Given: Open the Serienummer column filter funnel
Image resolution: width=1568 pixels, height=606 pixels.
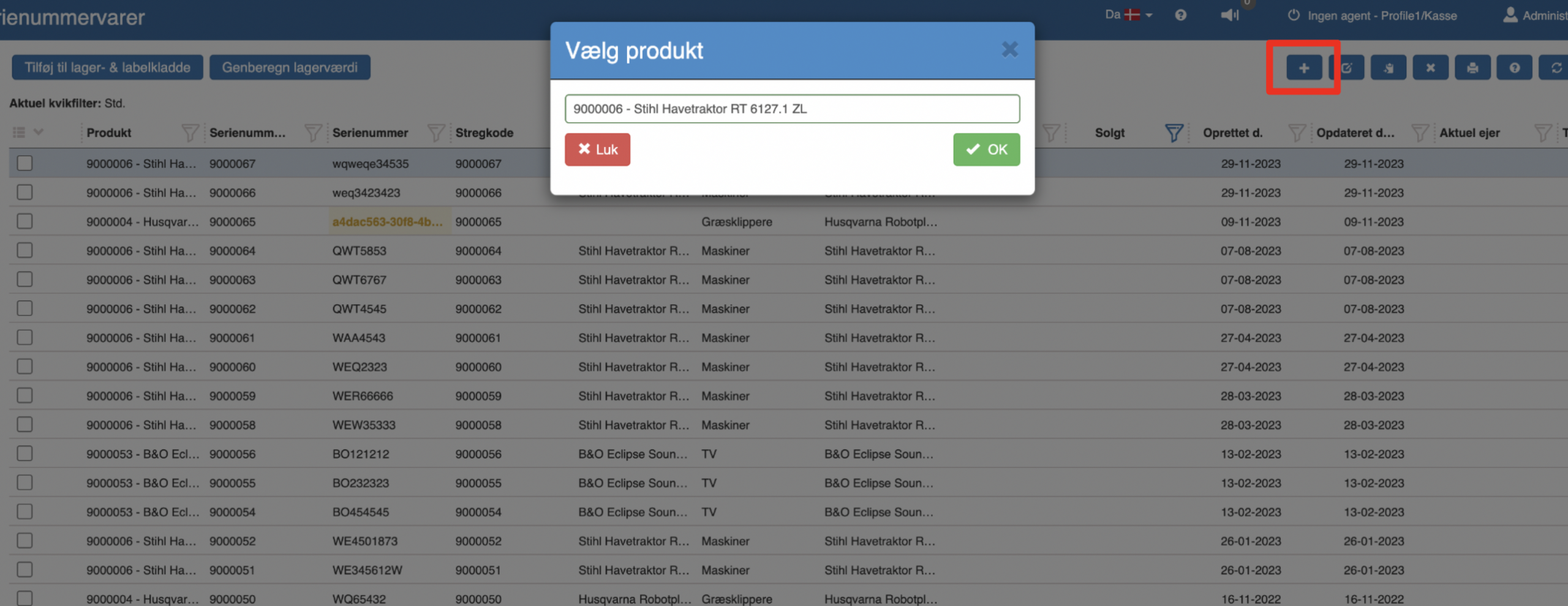Looking at the screenshot, I should pos(436,133).
